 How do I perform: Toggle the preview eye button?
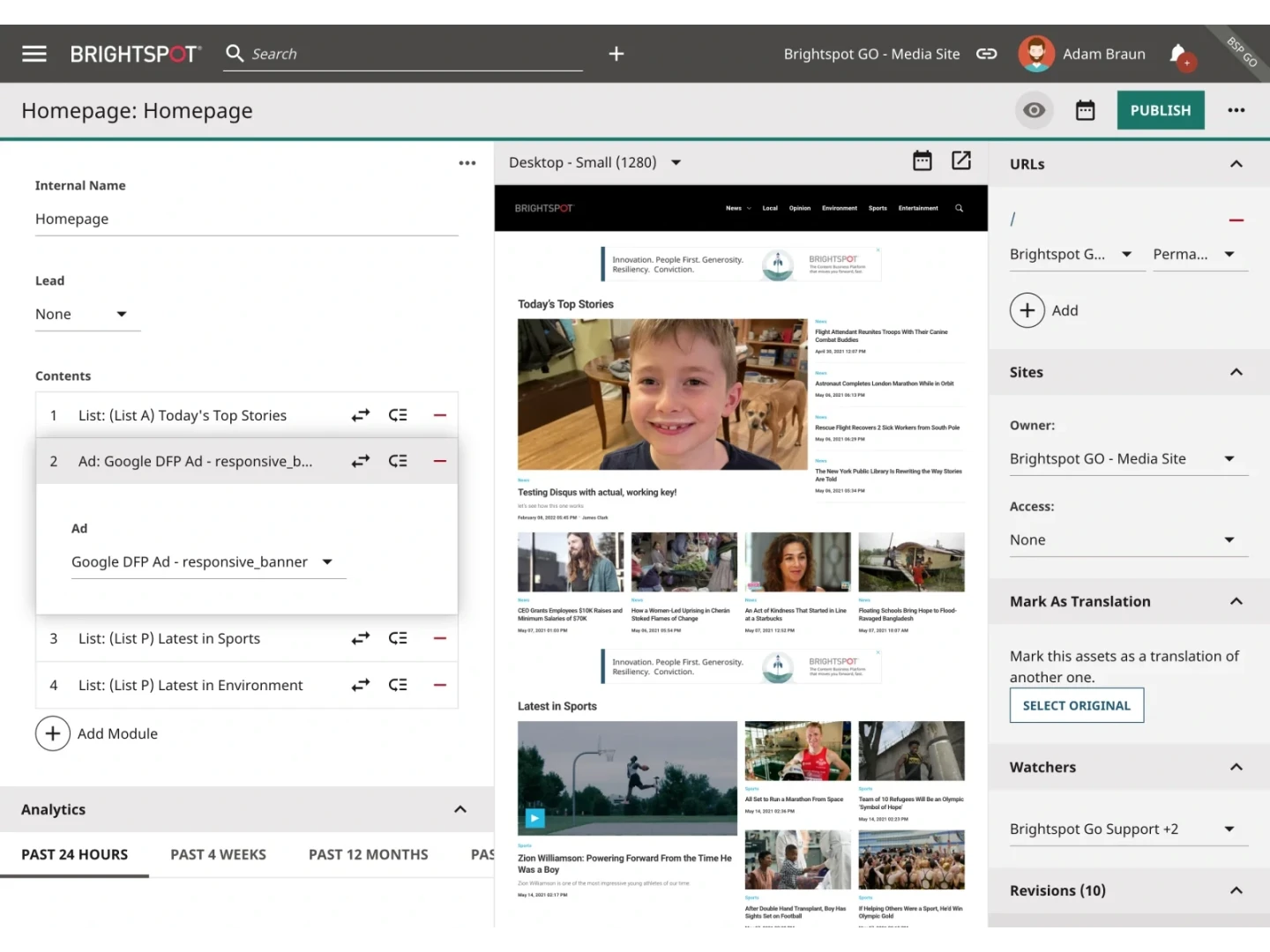point(1035,110)
